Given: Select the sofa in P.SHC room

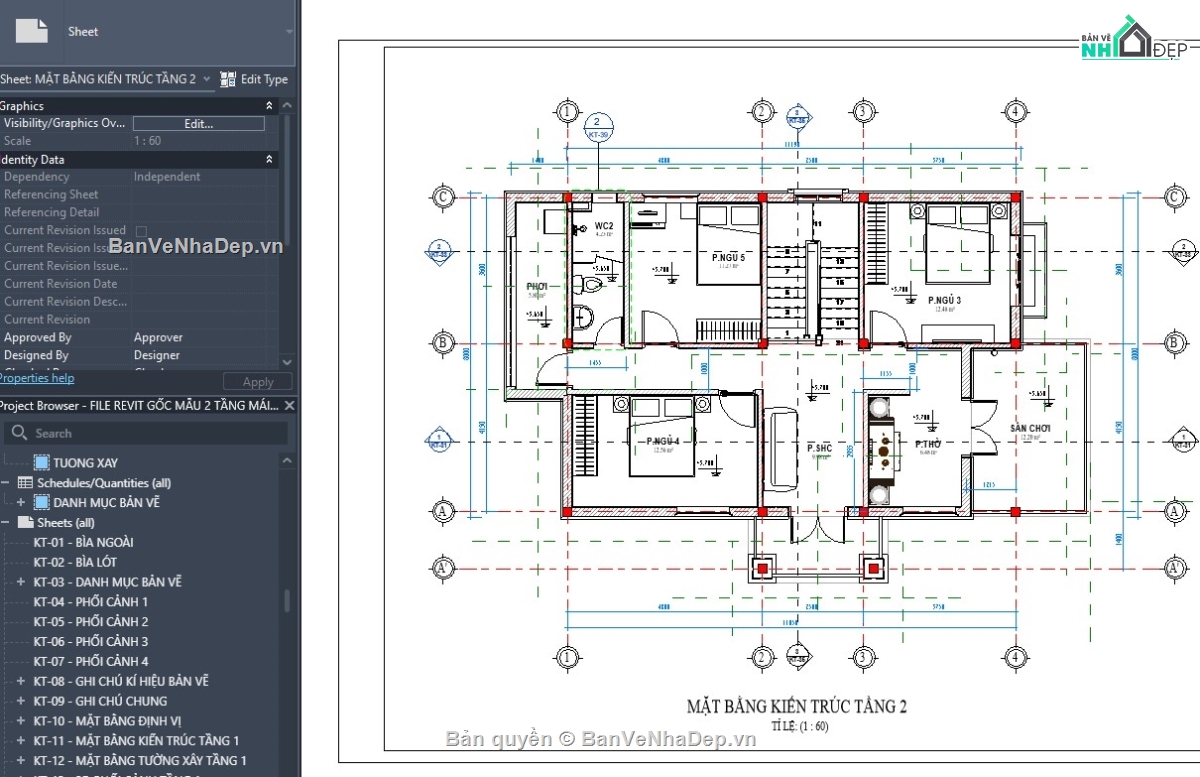Looking at the screenshot, I should pos(780,450).
